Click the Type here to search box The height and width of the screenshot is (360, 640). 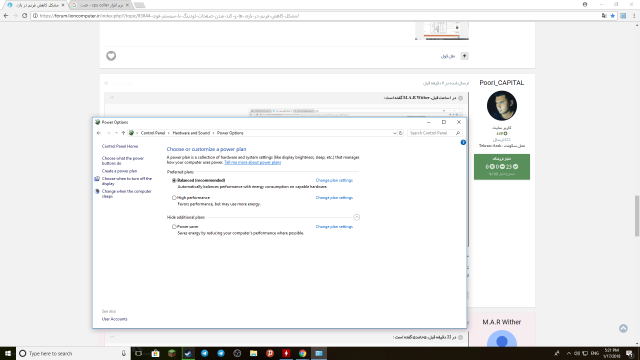click(x=73, y=353)
